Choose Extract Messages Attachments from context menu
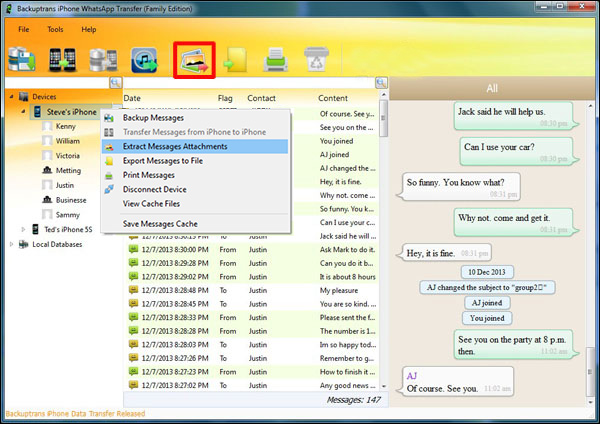Viewport: 600px width, 424px height. pyautogui.click(x=174, y=146)
